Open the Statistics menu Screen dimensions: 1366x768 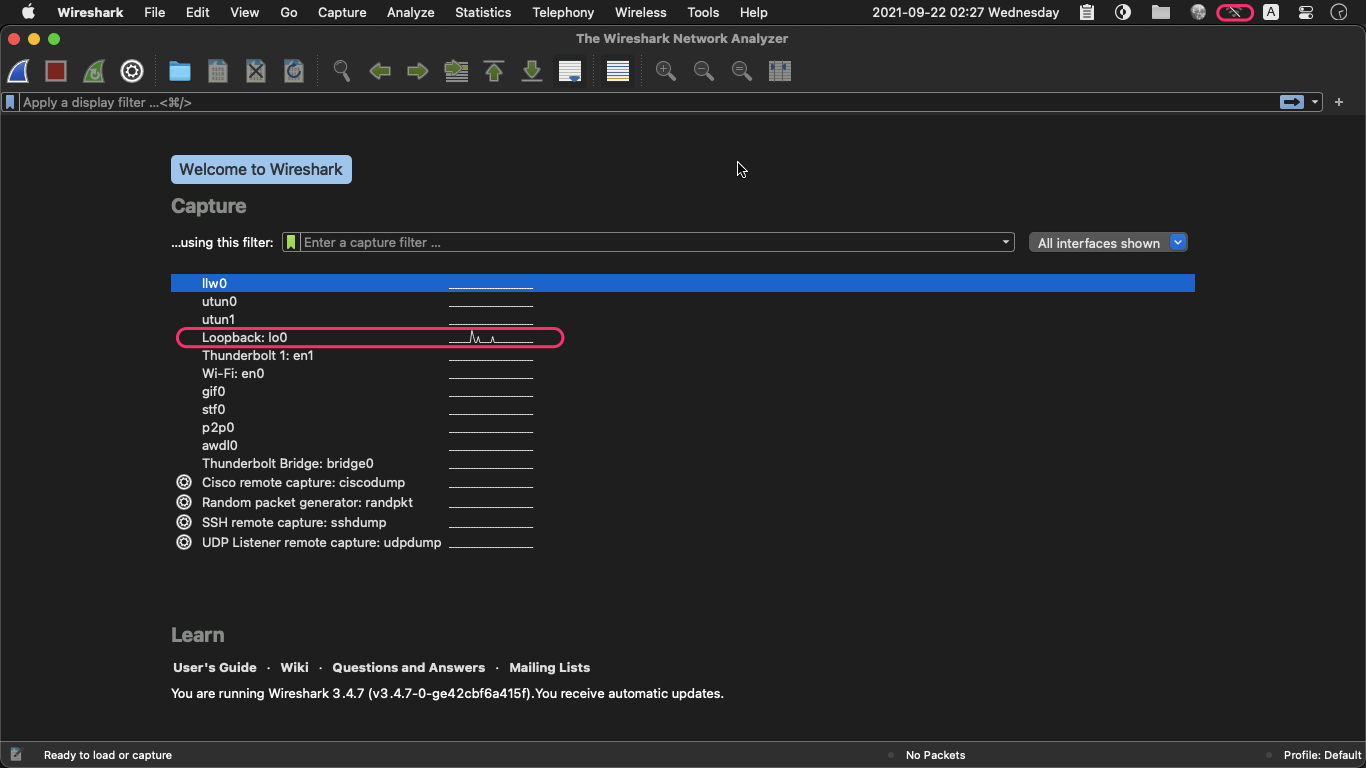[483, 12]
